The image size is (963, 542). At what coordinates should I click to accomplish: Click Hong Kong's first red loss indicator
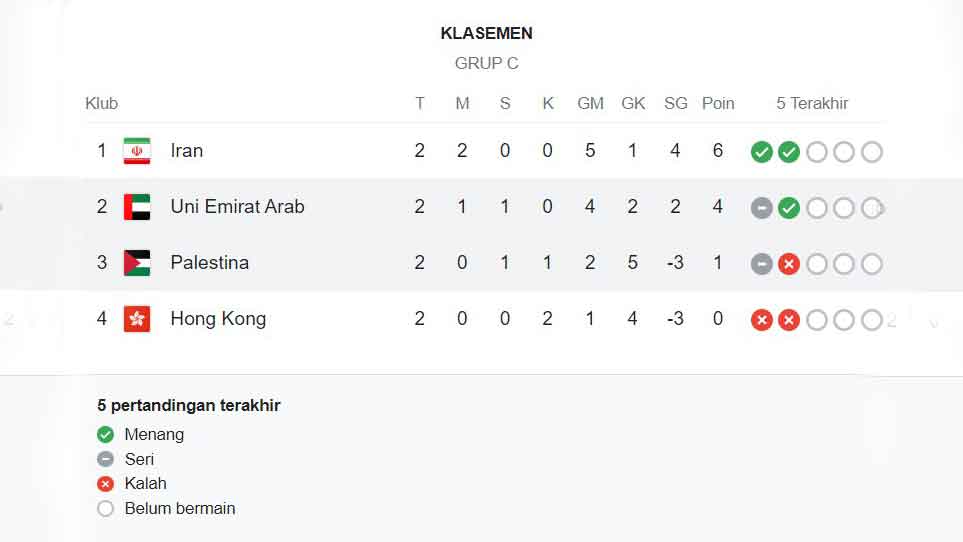coord(762,320)
